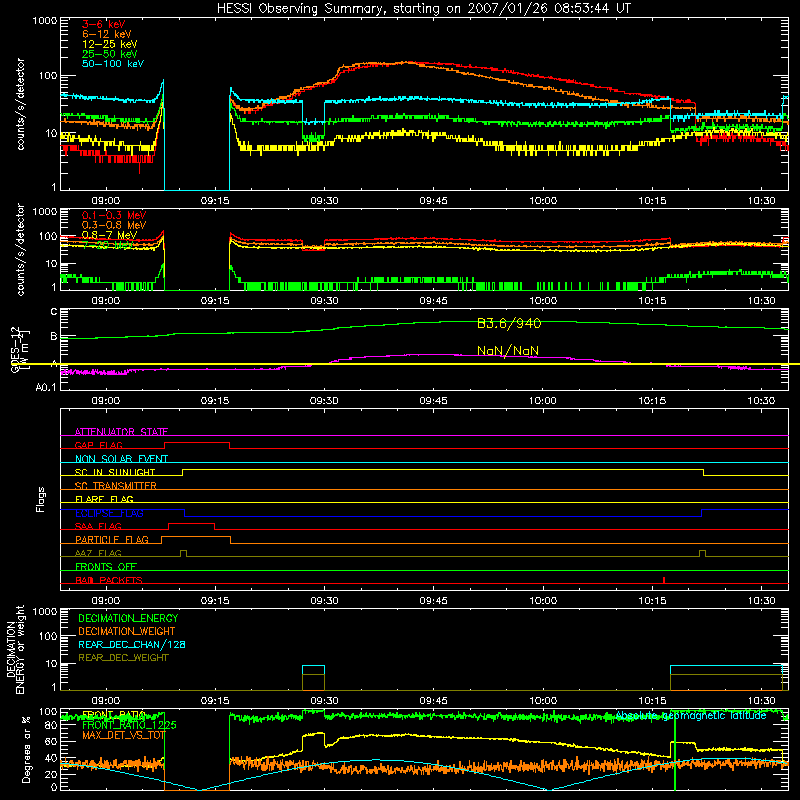Click the red BAD_PACKETS spike near 10:15

[x=664, y=580]
